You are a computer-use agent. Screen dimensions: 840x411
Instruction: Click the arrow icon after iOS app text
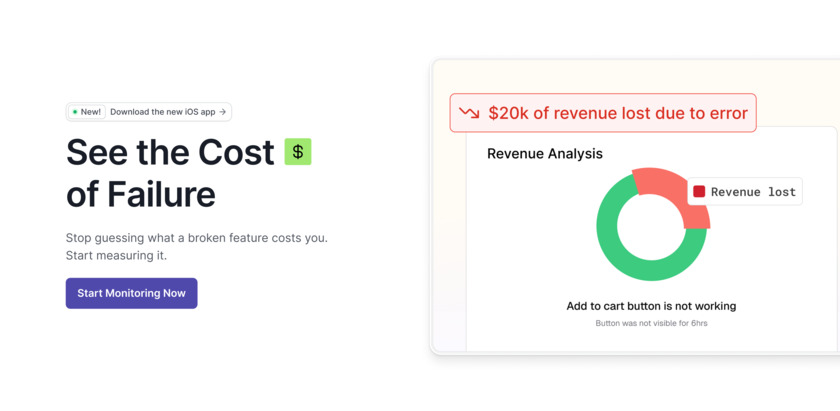[x=223, y=112]
